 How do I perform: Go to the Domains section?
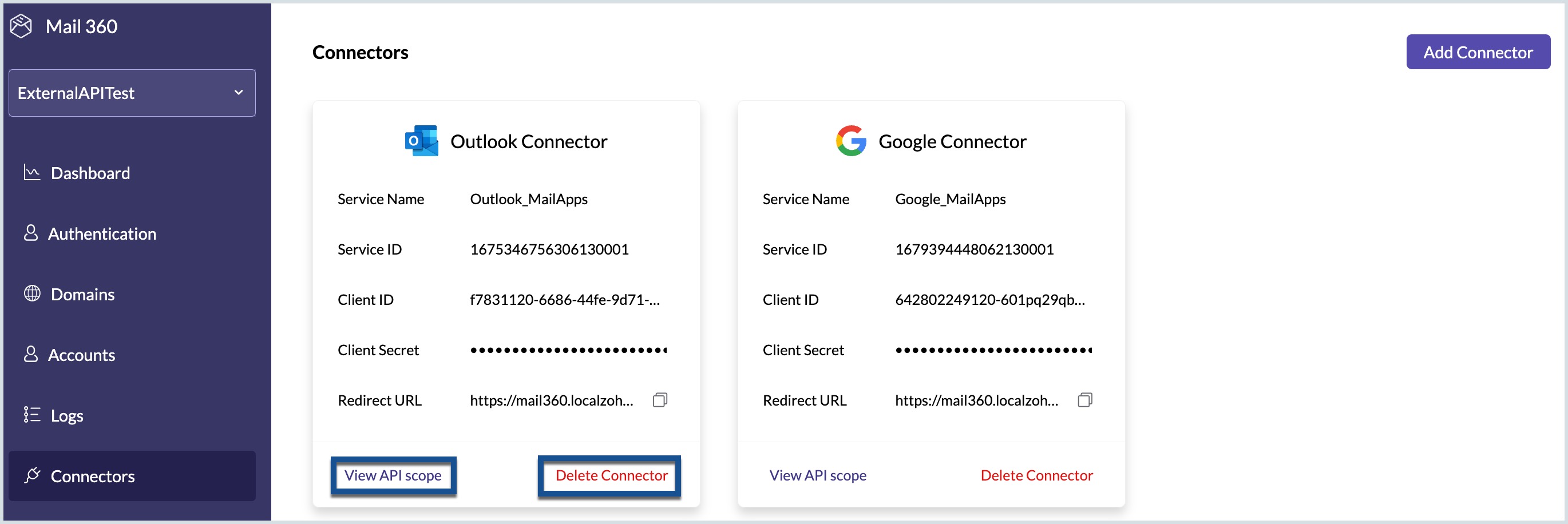(x=82, y=295)
